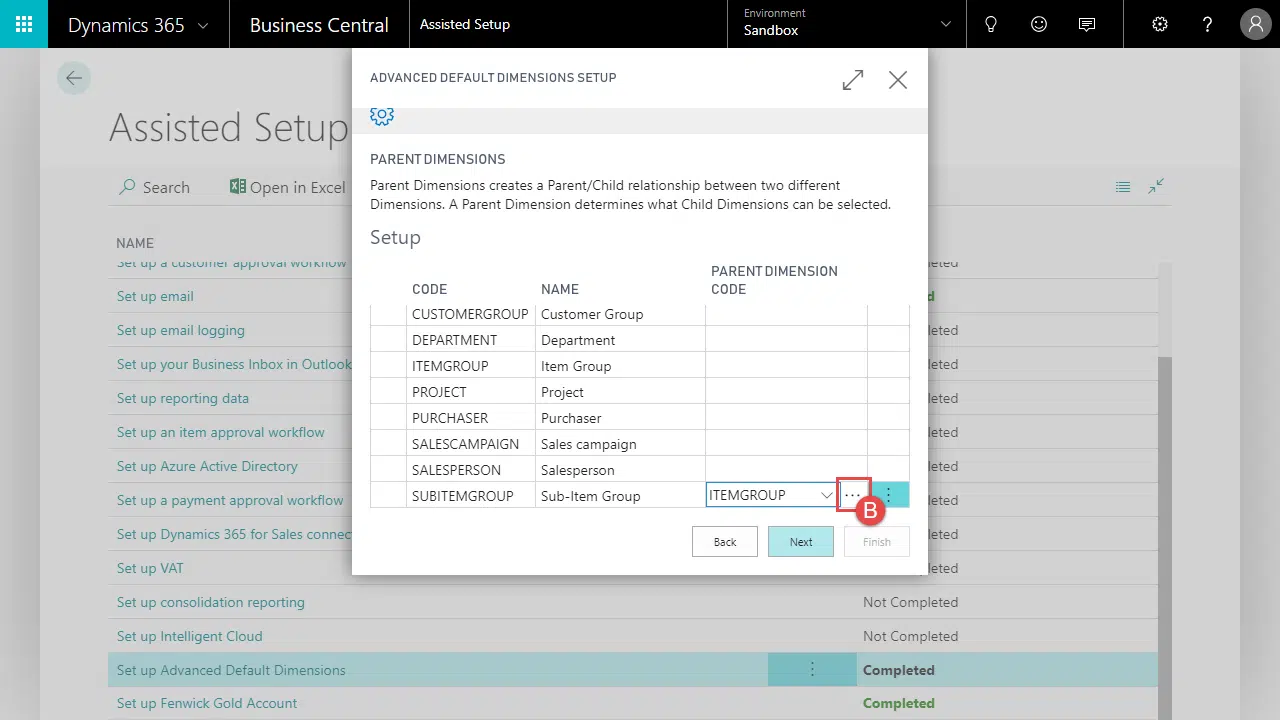Viewport: 1280px width, 720px height.
Task: Open row menu for SUBITEMGROUP line
Action: (x=889, y=495)
